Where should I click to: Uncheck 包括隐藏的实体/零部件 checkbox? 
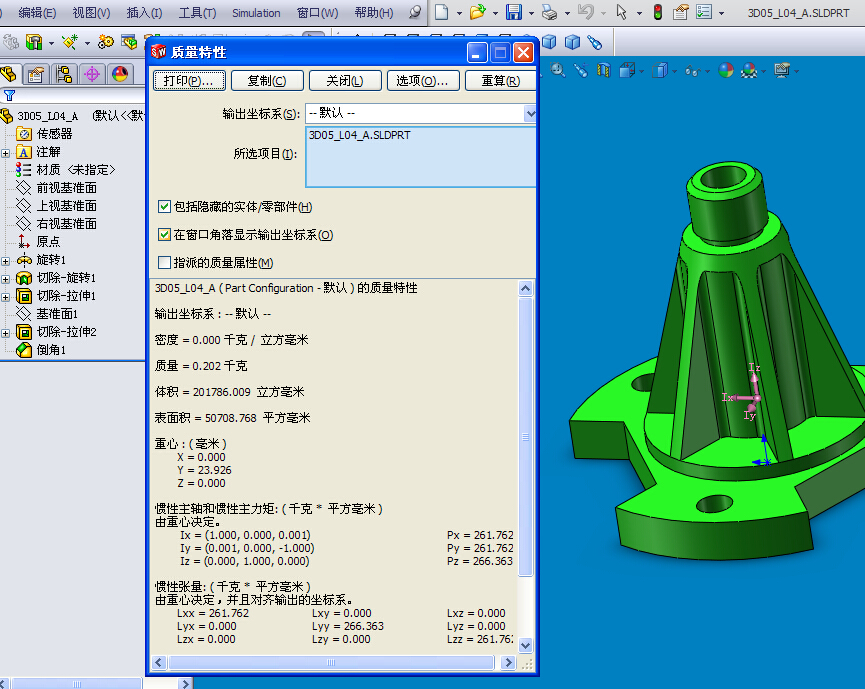(x=165, y=207)
